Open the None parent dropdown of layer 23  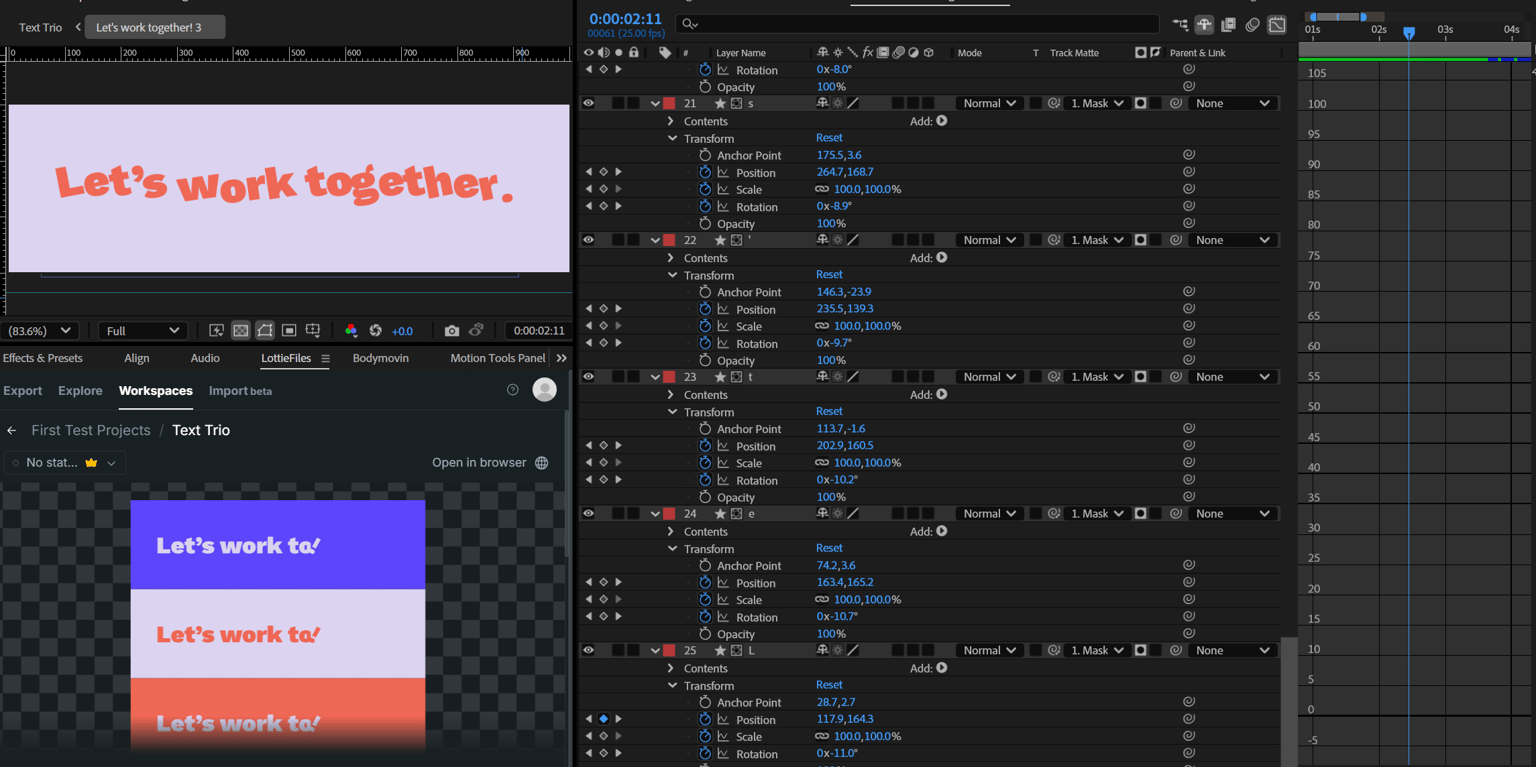pos(1233,377)
